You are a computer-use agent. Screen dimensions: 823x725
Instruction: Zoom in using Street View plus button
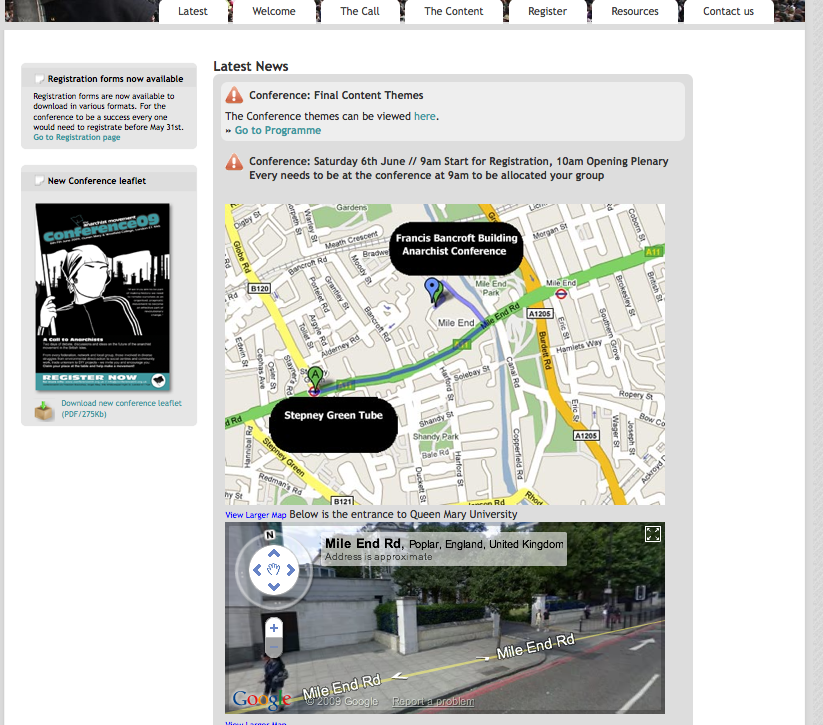tap(274, 628)
